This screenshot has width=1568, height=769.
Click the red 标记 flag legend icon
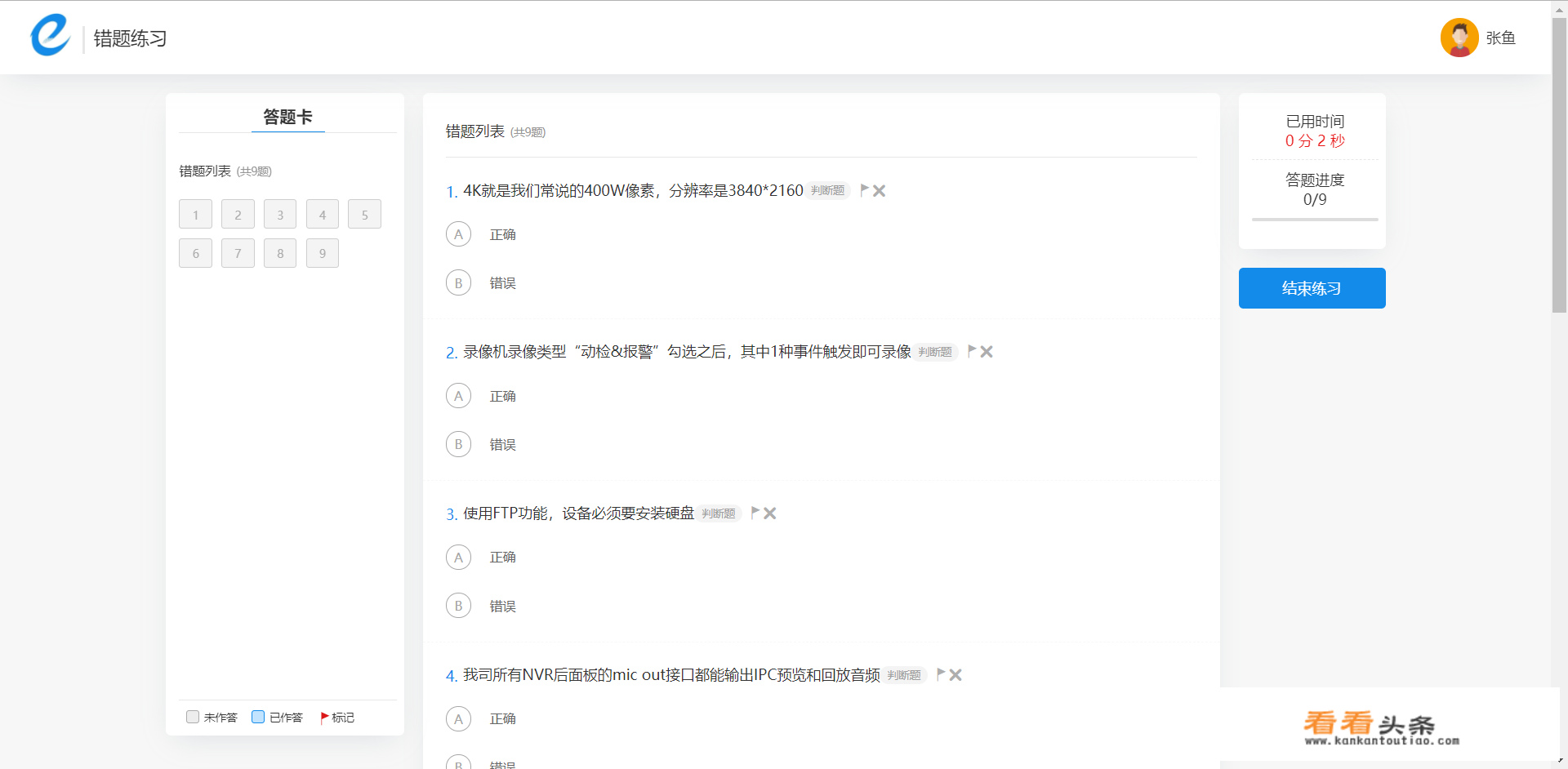[x=324, y=718]
